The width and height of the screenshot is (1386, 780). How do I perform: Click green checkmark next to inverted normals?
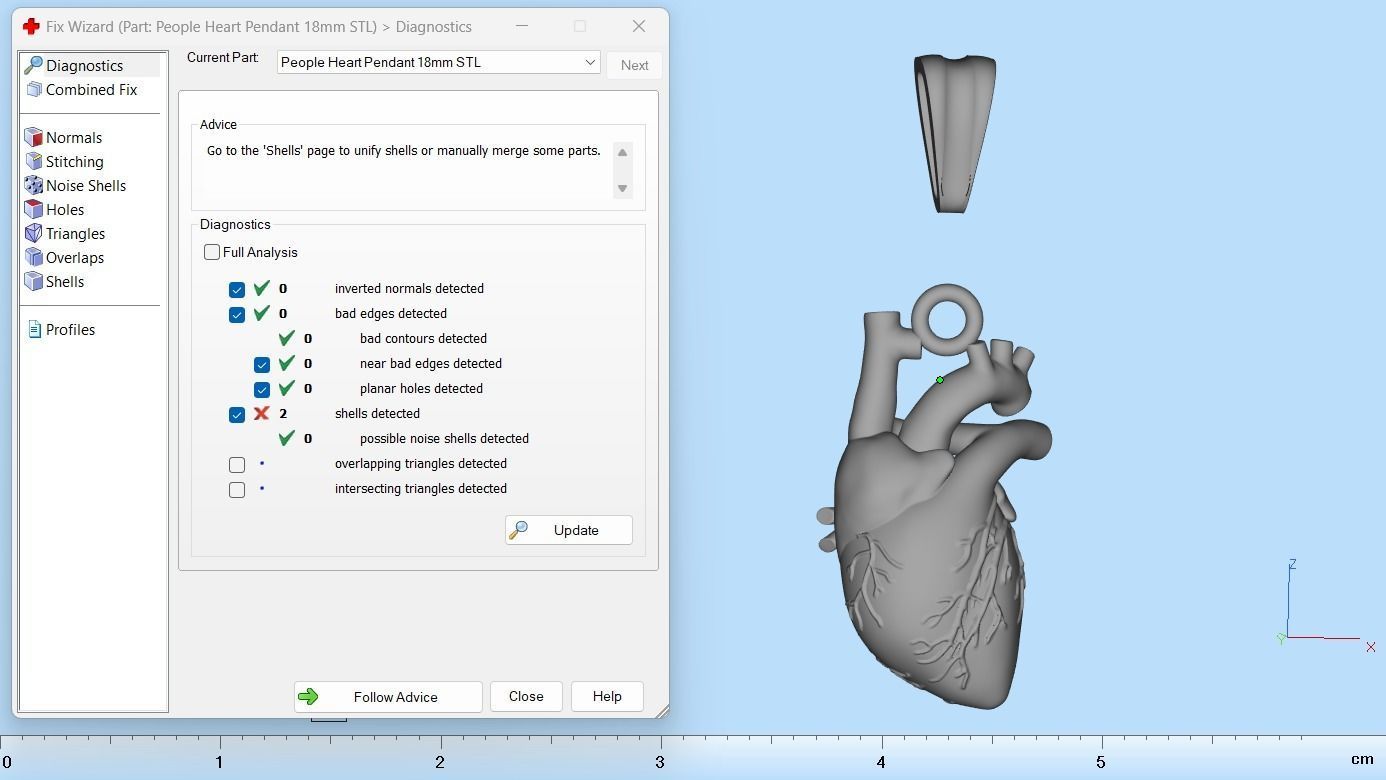pos(262,288)
